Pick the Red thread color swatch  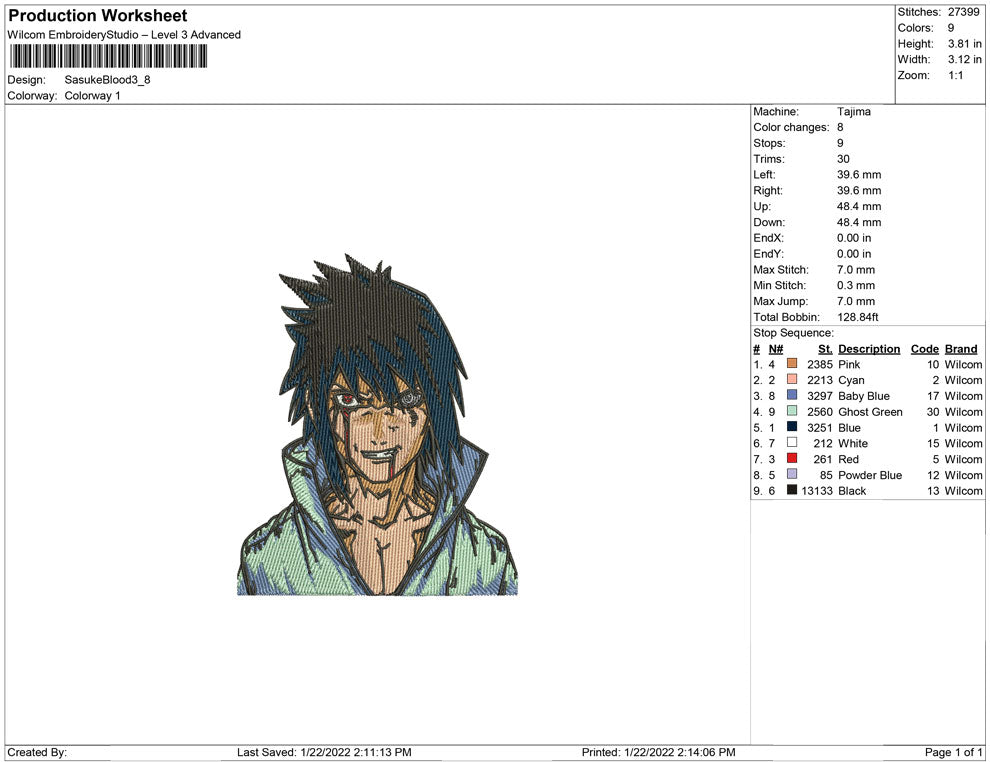point(792,458)
